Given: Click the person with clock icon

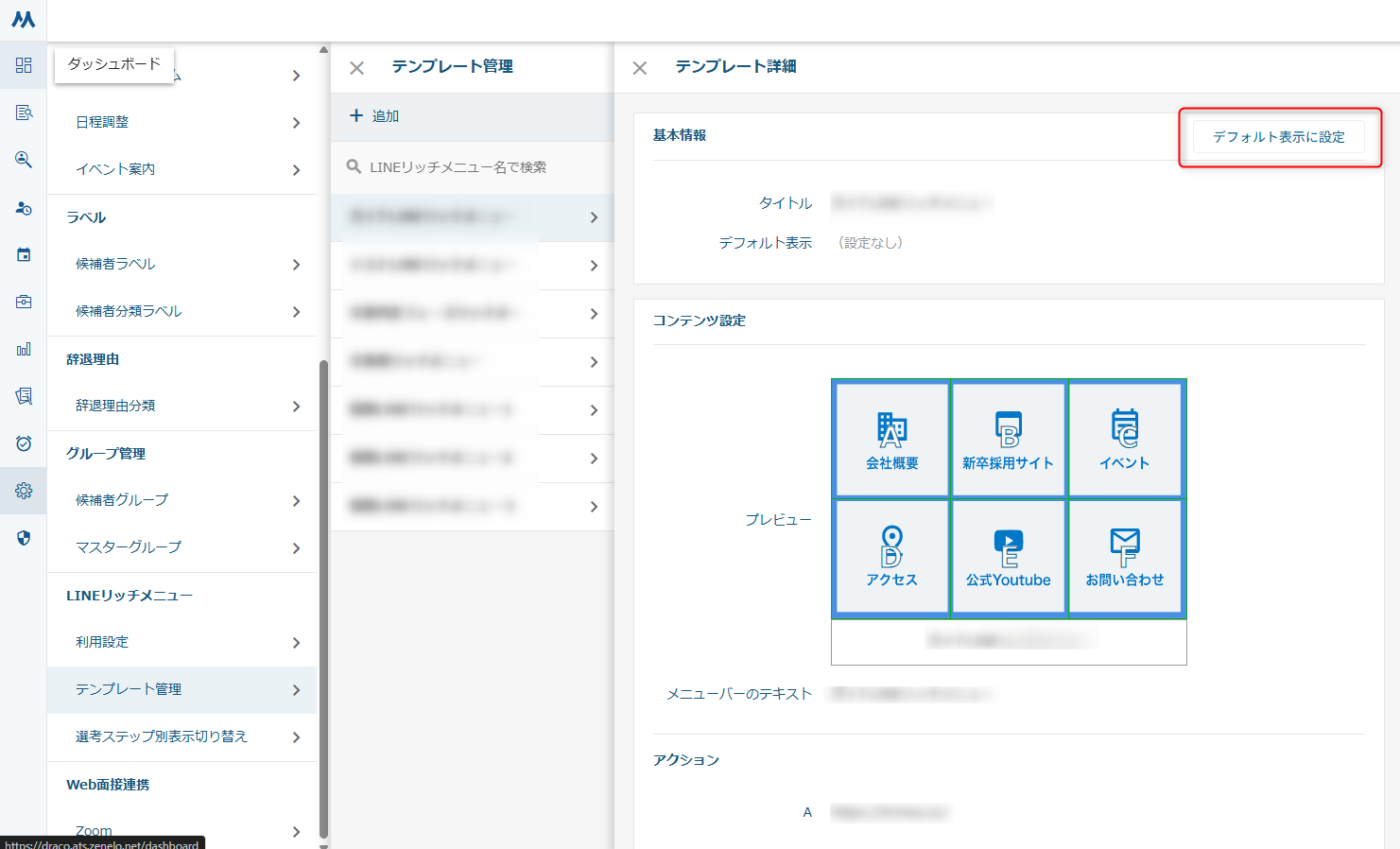Looking at the screenshot, I should pos(24,207).
